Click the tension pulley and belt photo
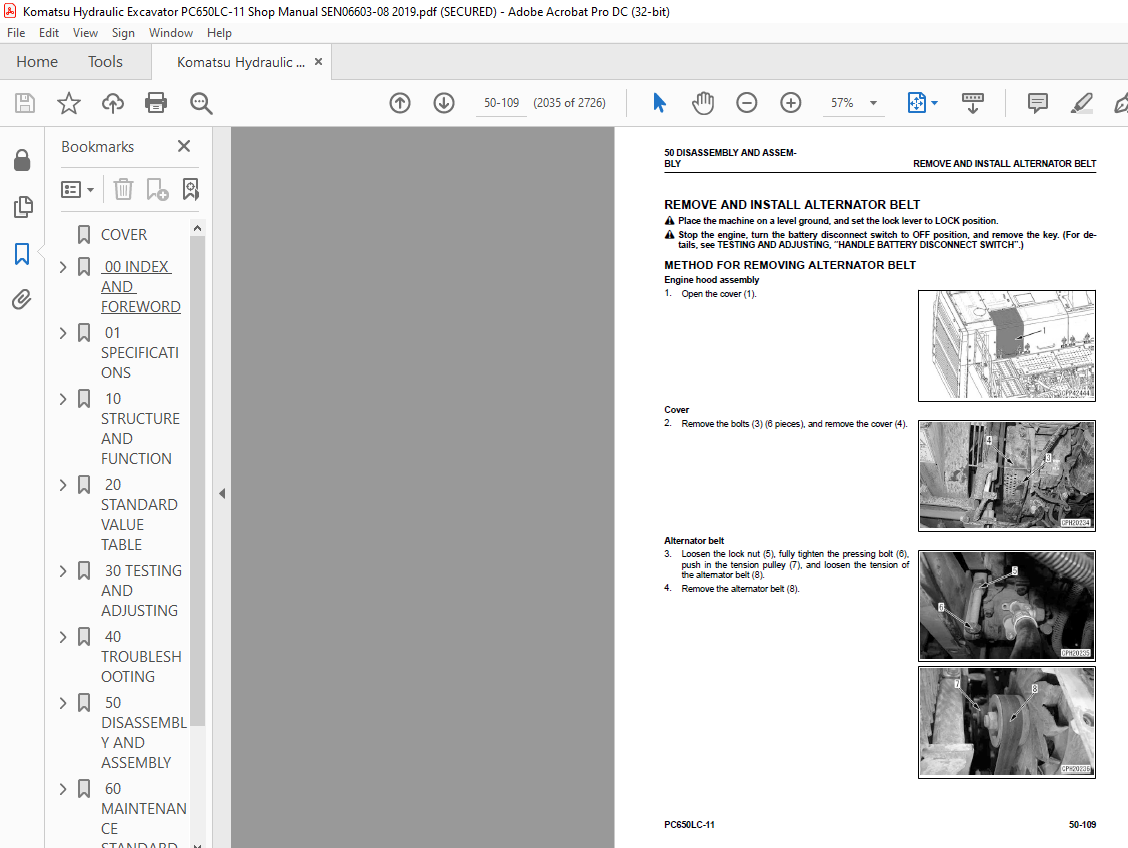The width and height of the screenshot is (1128, 848). pos(1006,722)
